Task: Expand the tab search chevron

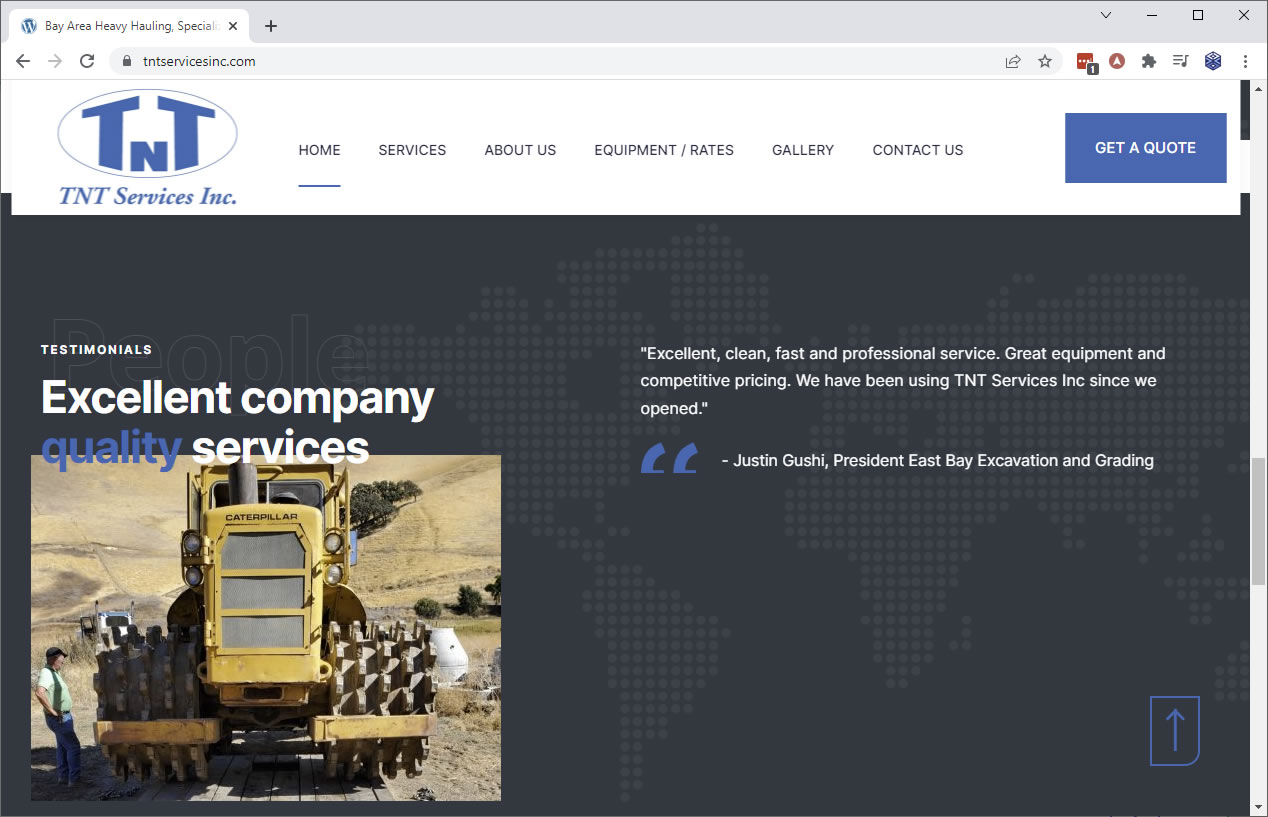Action: [x=1105, y=15]
